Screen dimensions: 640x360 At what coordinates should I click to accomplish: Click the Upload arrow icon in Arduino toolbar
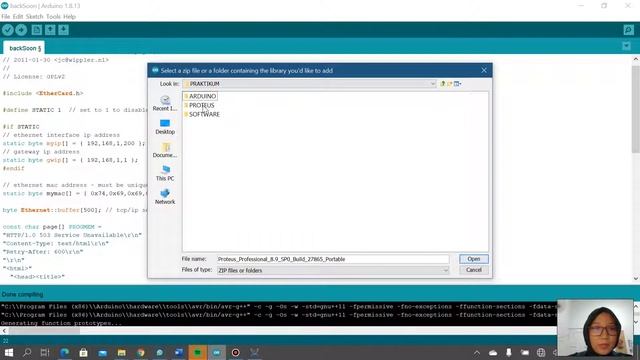pos(21,30)
